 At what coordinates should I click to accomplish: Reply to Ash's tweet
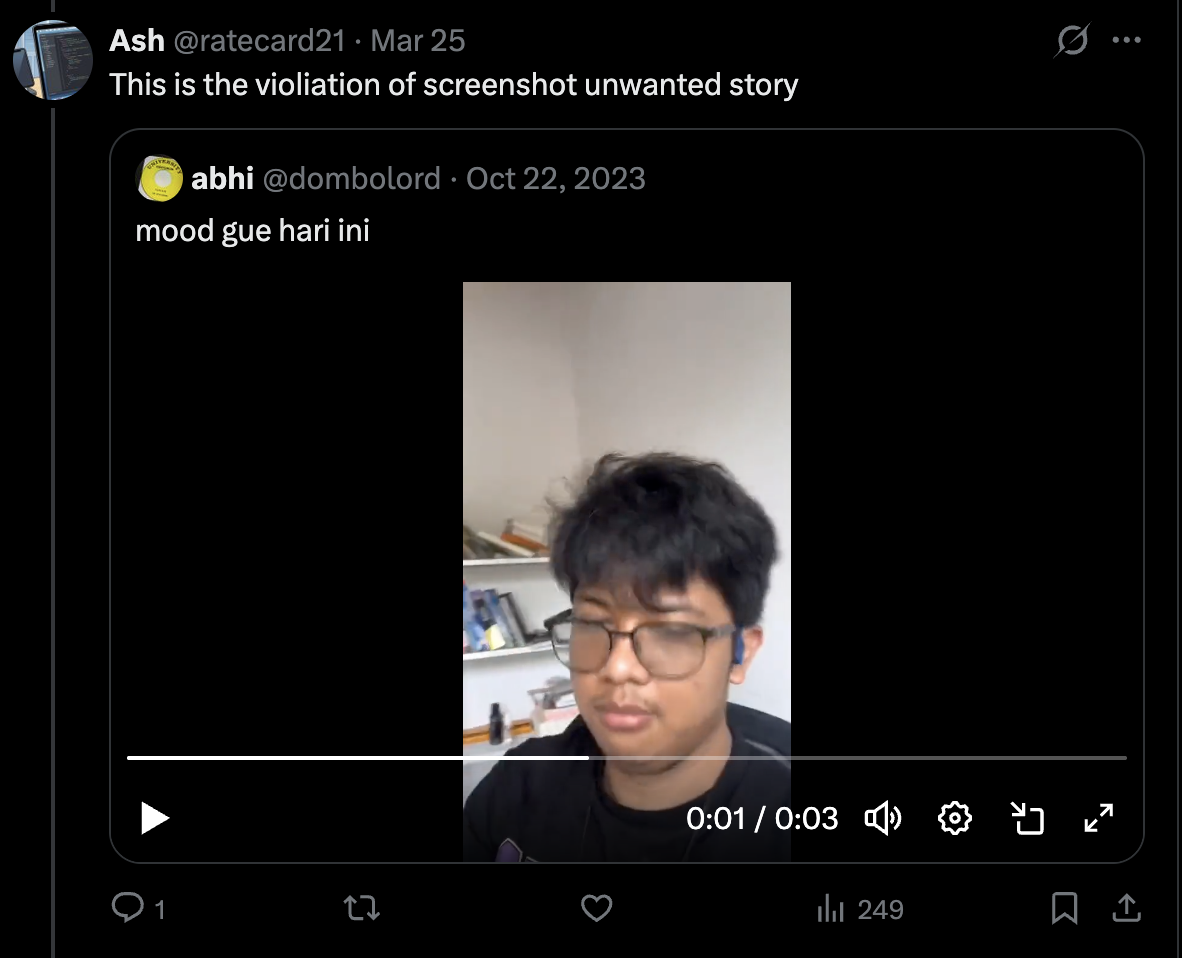[128, 908]
